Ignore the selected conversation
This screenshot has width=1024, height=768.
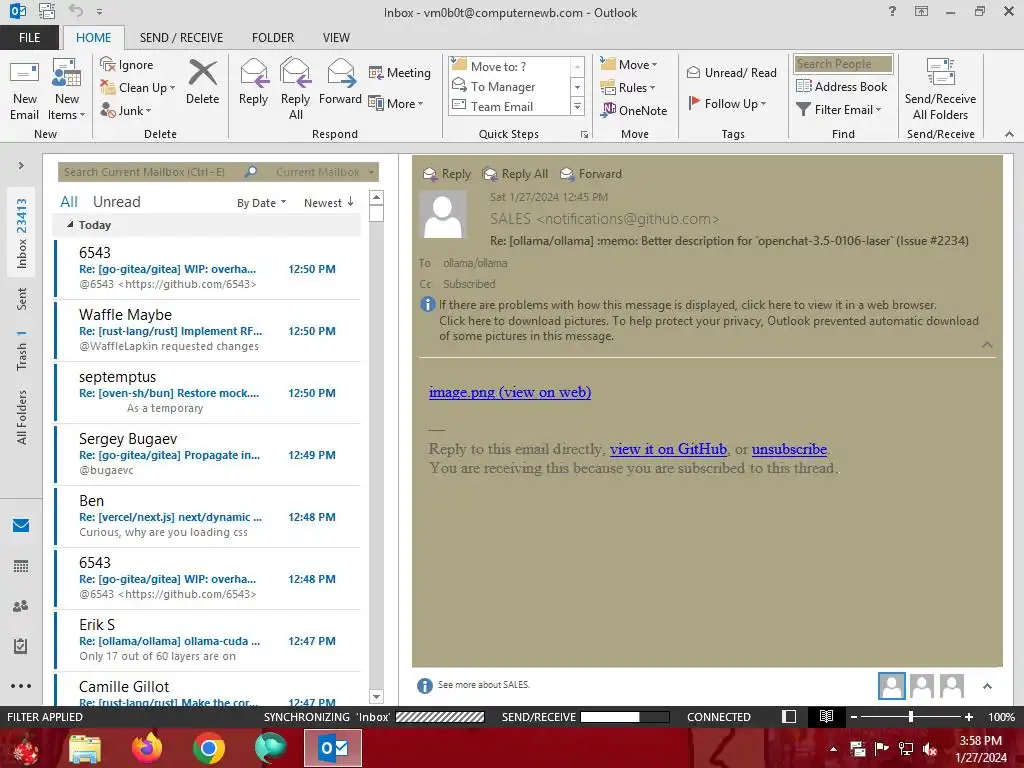(x=127, y=65)
